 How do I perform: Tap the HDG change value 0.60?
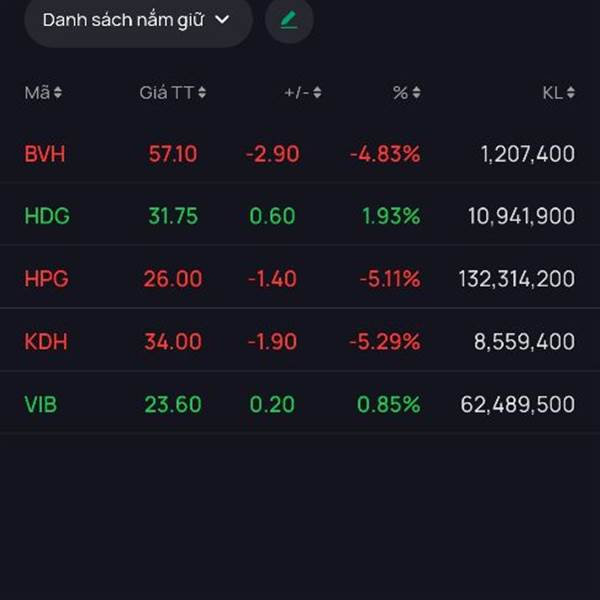tap(272, 215)
